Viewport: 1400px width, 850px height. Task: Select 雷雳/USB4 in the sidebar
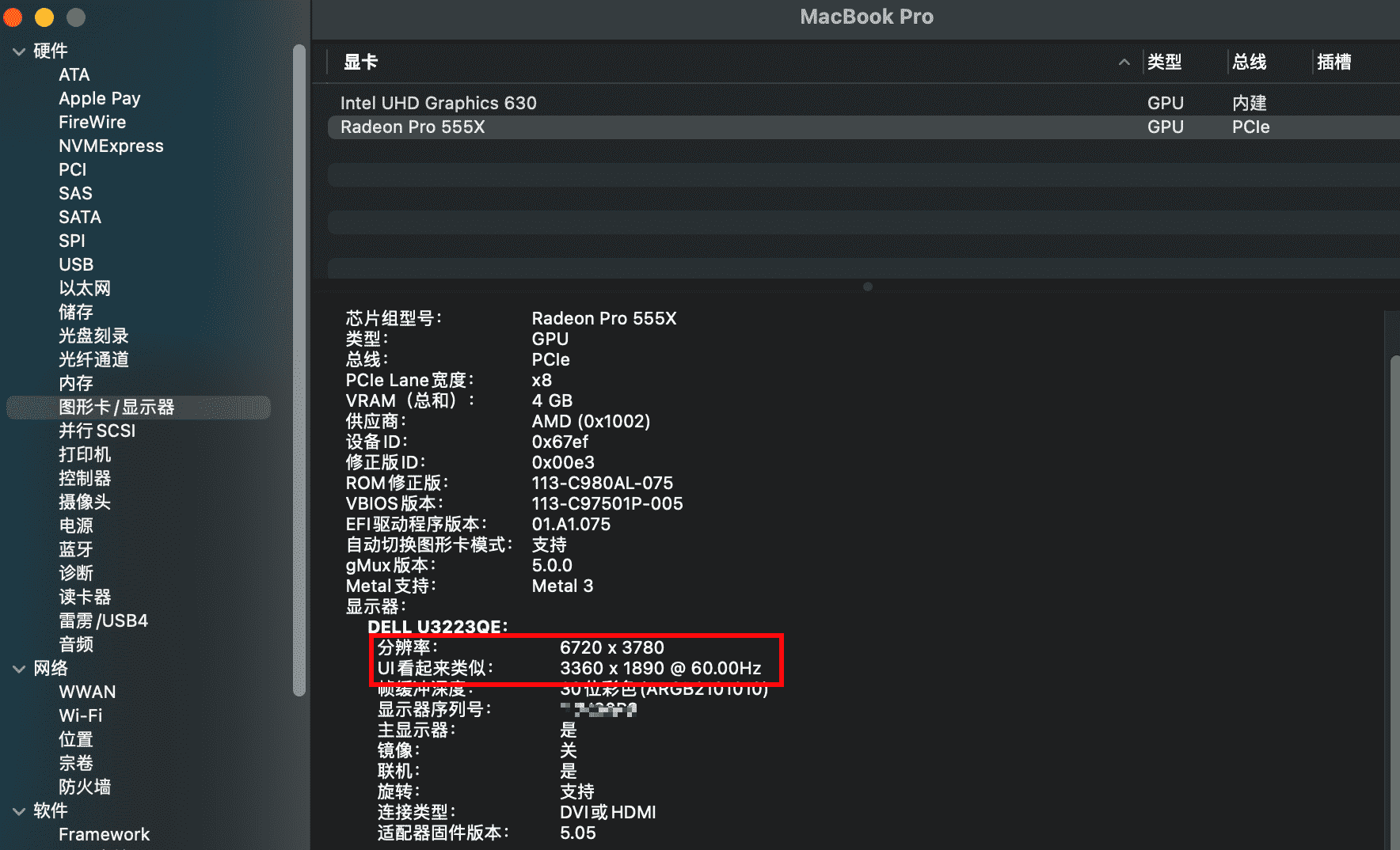point(104,620)
